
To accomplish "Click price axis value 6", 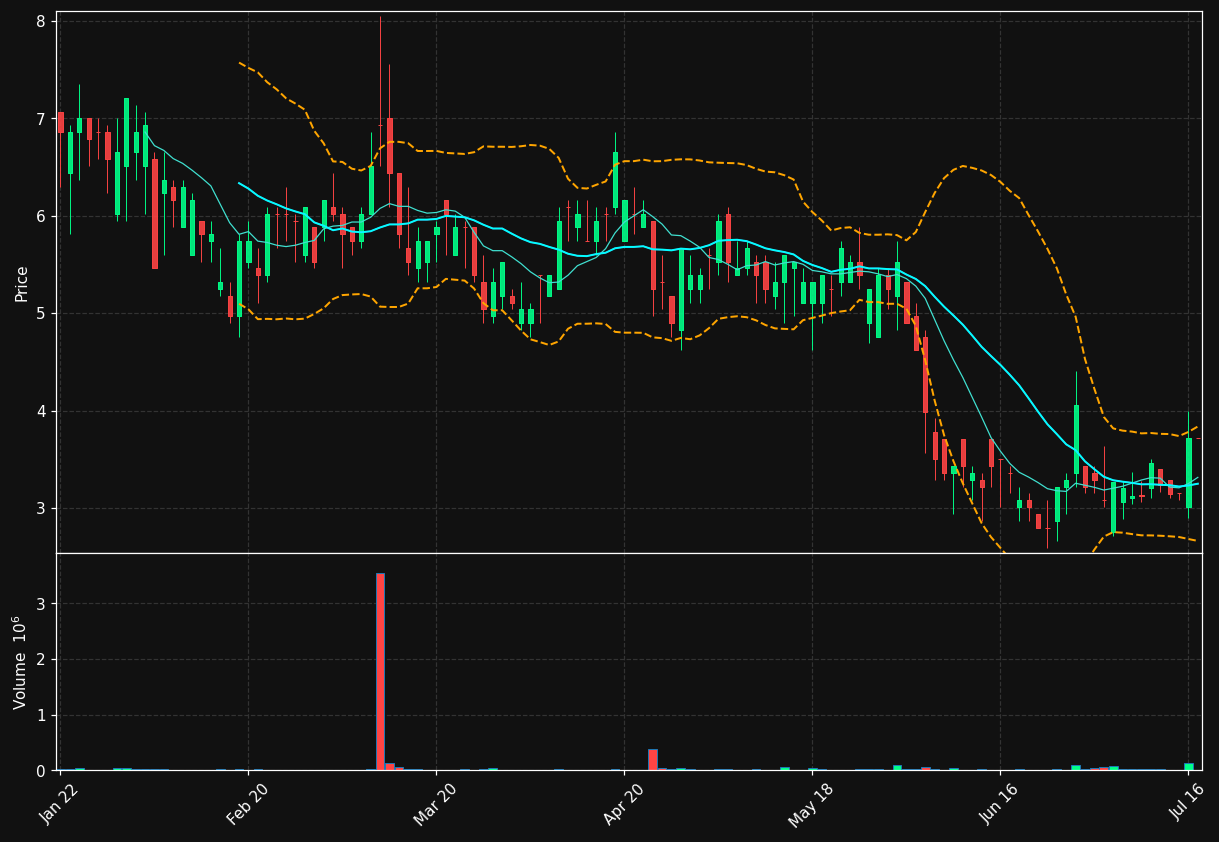I will point(41,216).
